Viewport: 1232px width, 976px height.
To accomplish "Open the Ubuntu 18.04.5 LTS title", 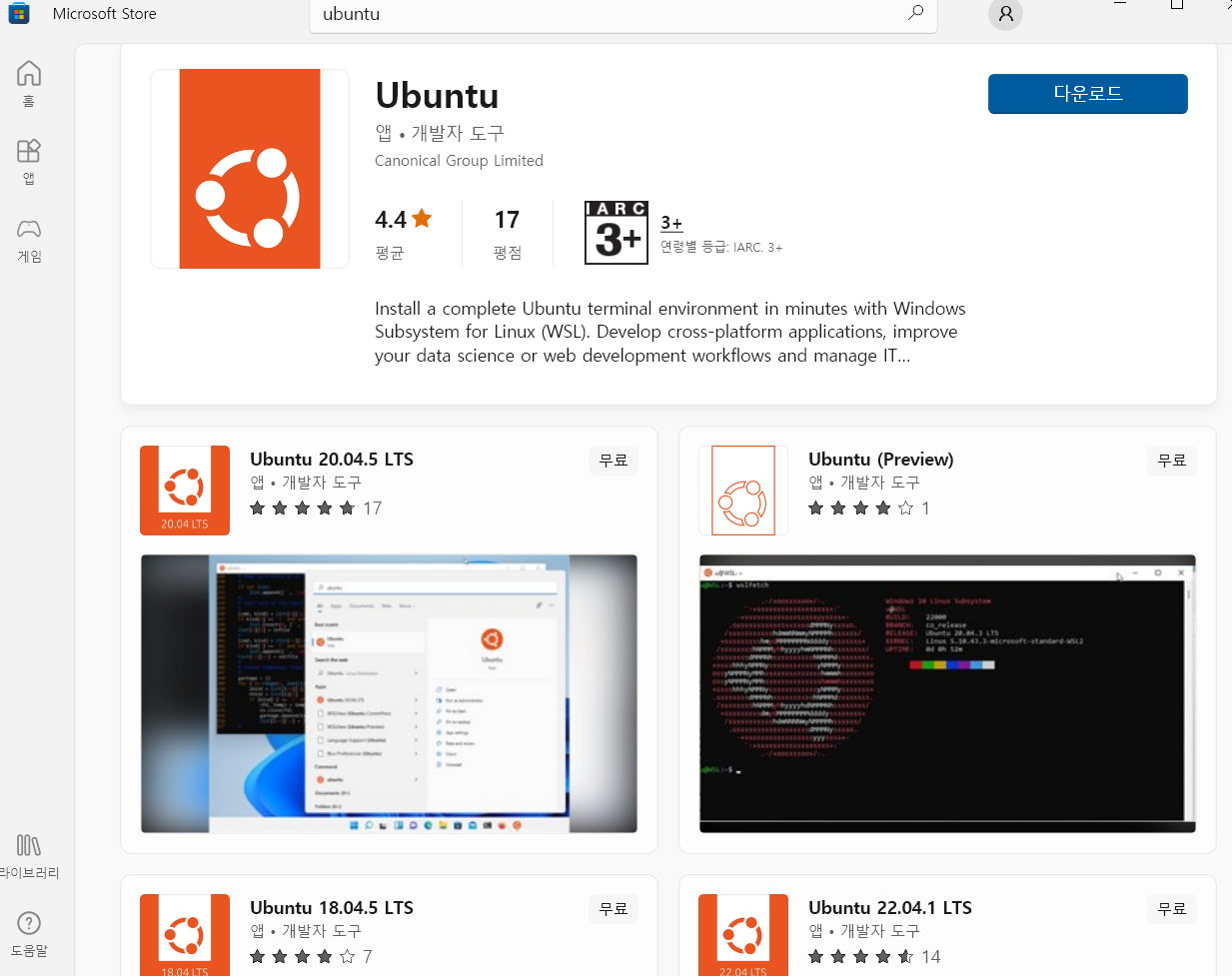I will coord(332,908).
